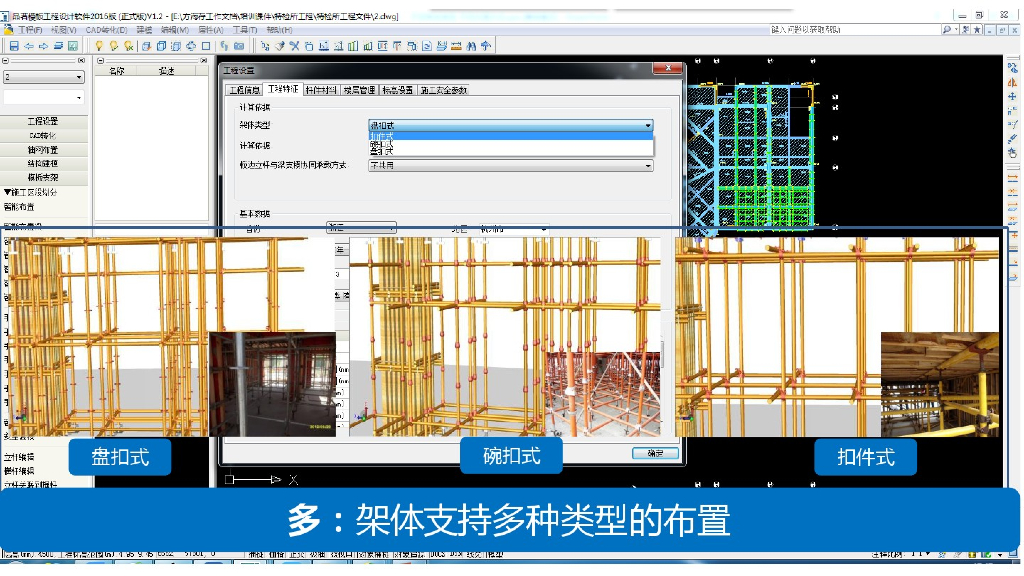Click the green bar chart toolbar icon
This screenshot has height=576, width=1024.
click(x=353, y=46)
